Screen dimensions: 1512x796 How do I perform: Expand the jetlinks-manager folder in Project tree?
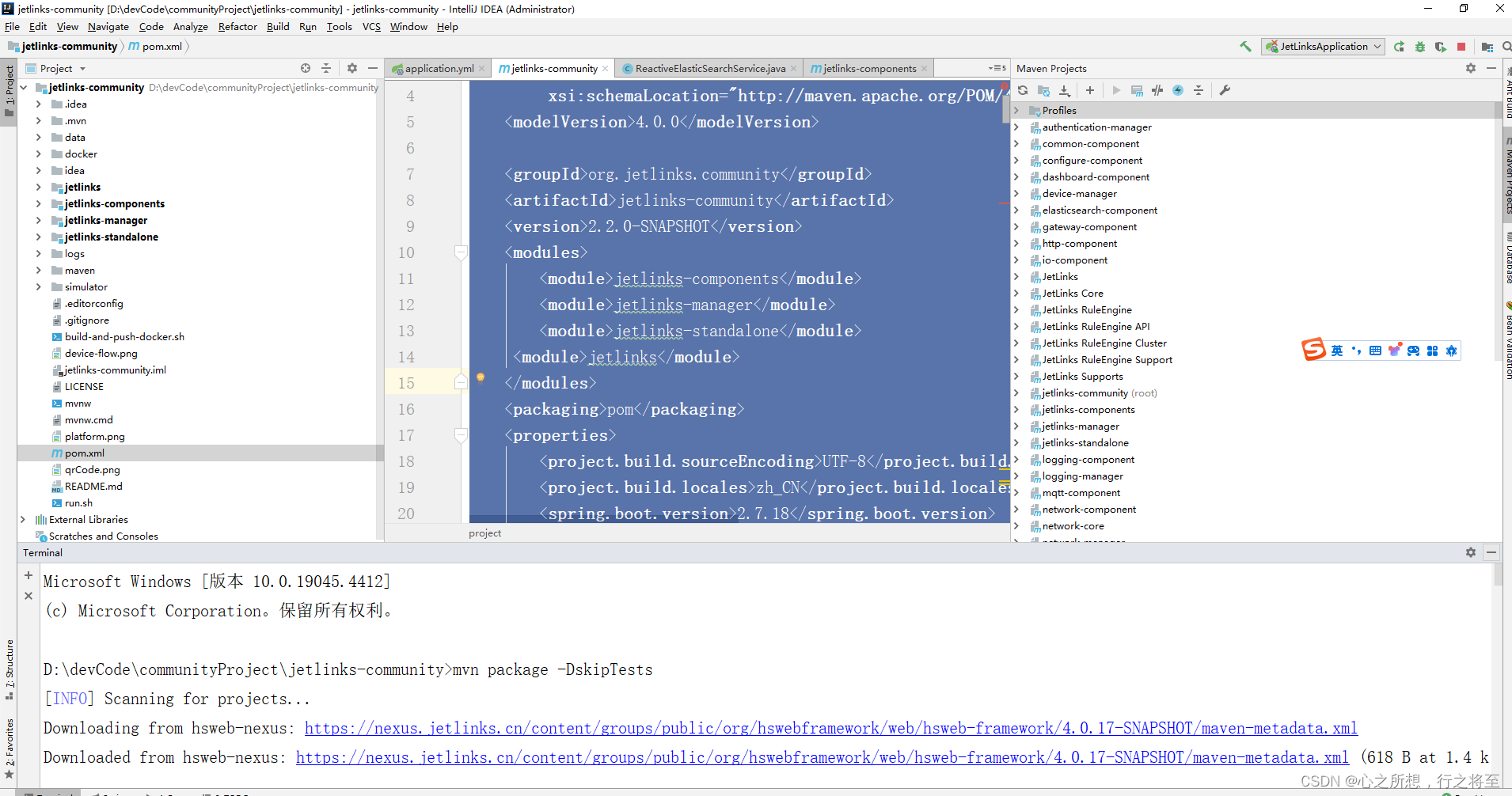(38, 220)
